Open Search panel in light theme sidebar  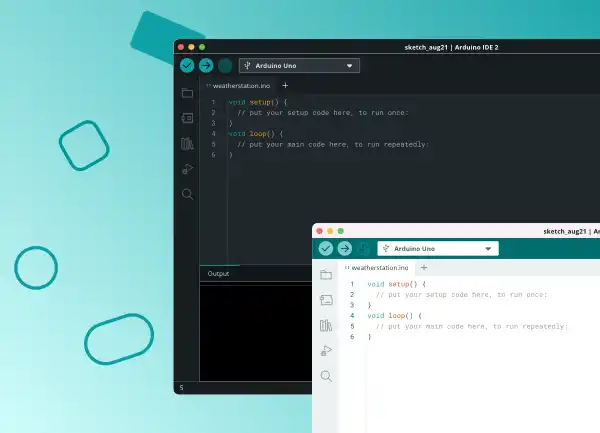tap(326, 376)
